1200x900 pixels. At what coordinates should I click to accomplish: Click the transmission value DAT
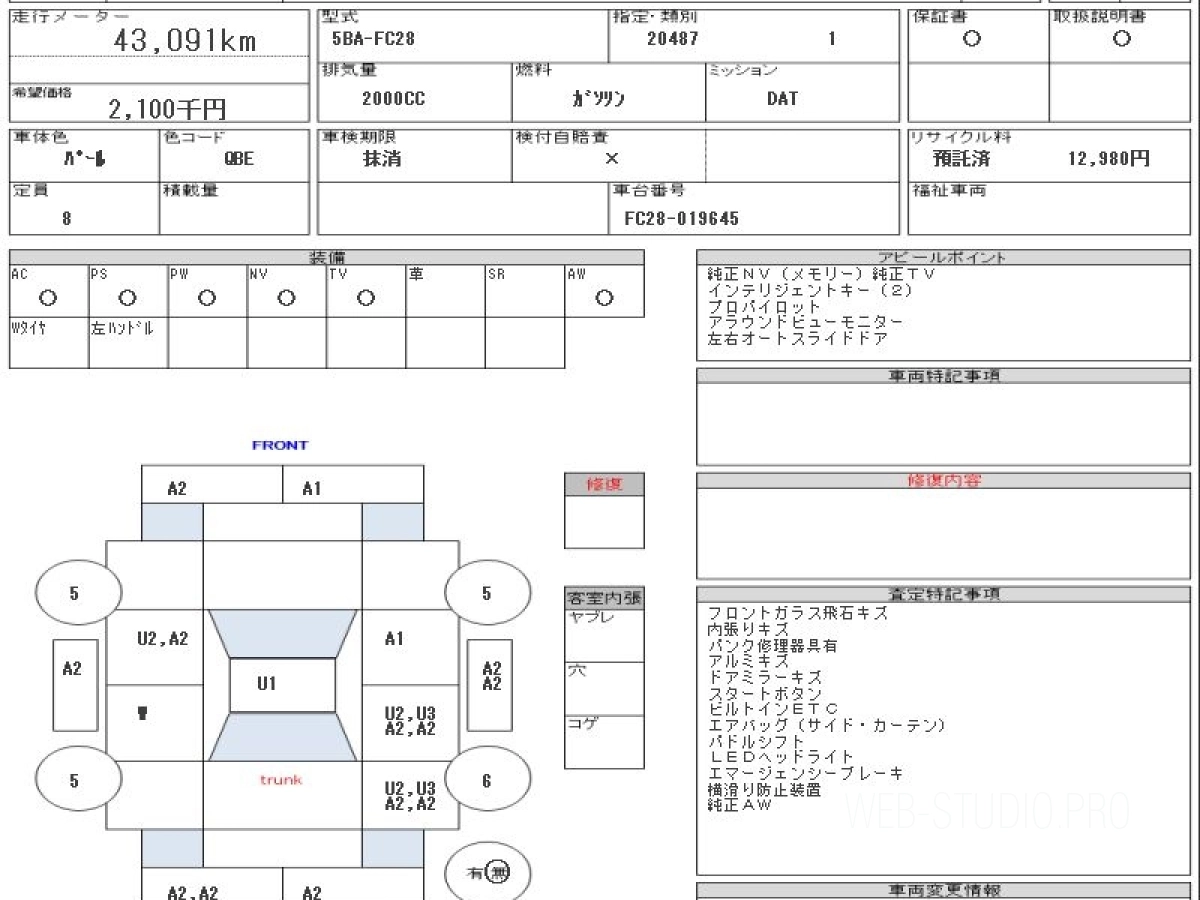point(782,99)
